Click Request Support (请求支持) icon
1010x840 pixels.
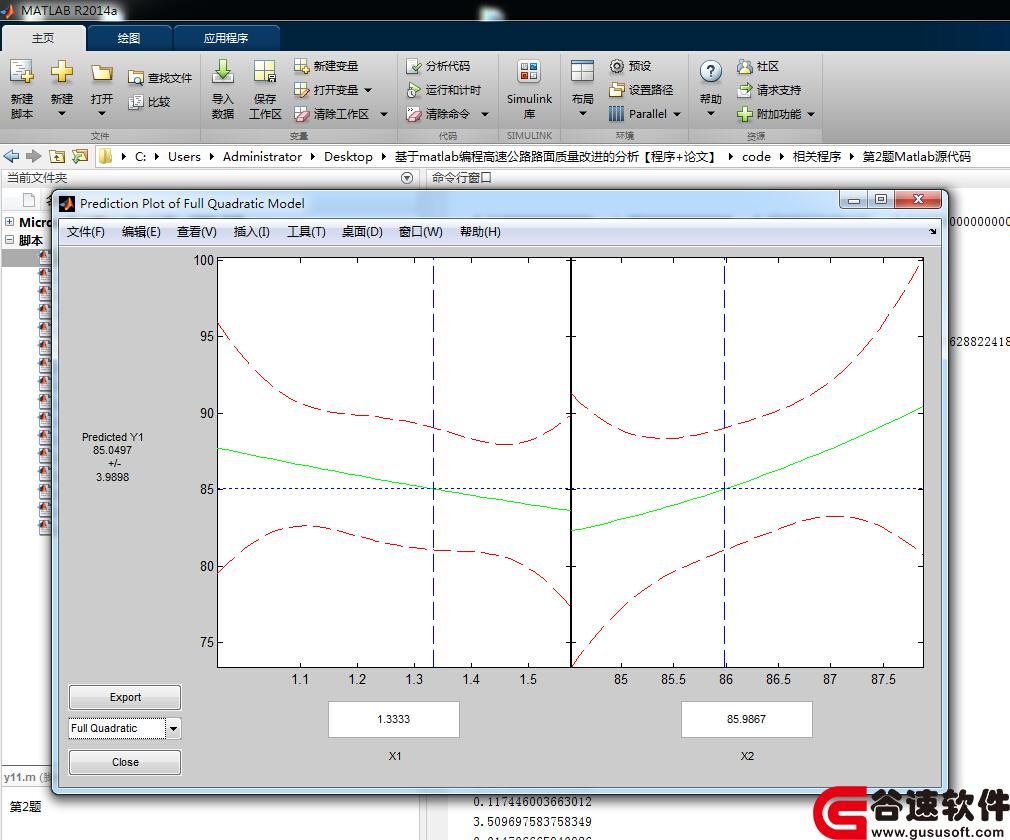[745, 90]
